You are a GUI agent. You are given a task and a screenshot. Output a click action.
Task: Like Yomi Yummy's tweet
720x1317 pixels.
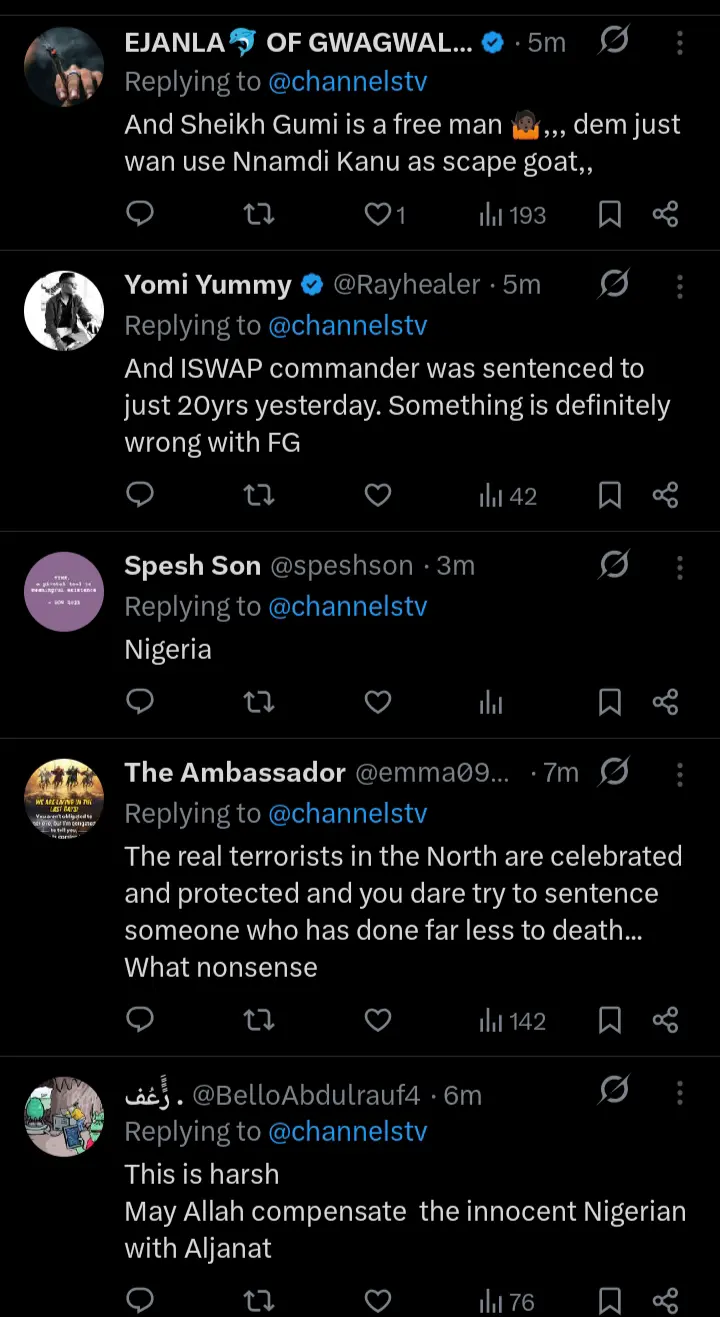pos(378,495)
